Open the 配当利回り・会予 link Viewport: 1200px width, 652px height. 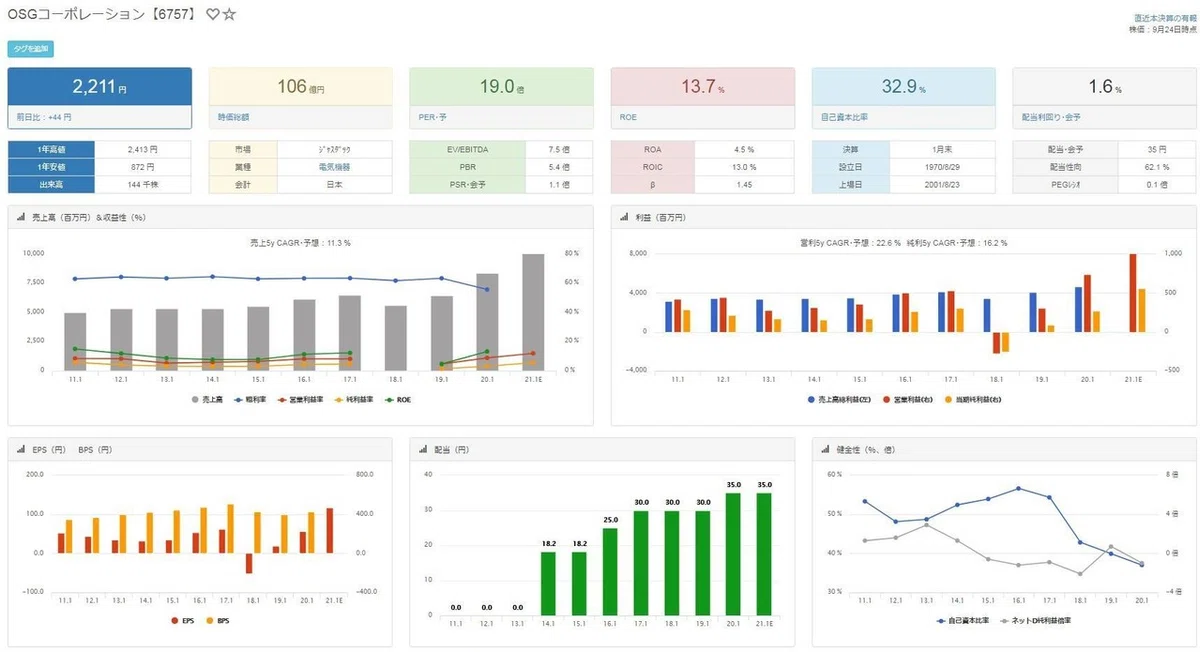tap(1050, 117)
